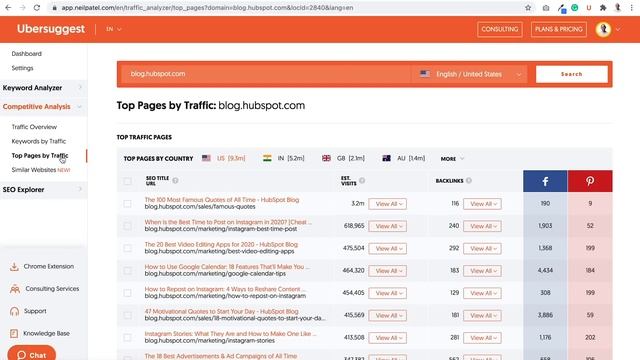Collapse the Competitive Analysis section
Viewport: 640px width, 360px height.
pyautogui.click(x=43, y=107)
